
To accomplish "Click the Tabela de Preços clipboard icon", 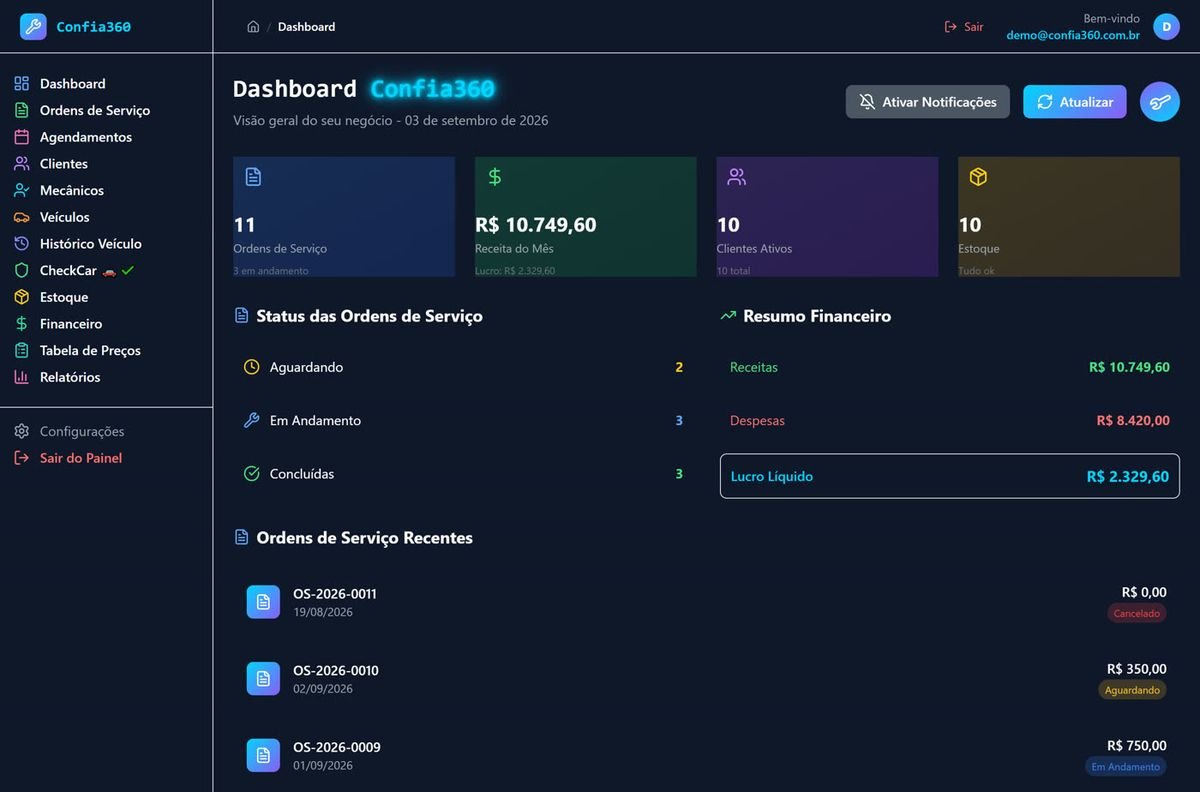I will (x=21, y=350).
